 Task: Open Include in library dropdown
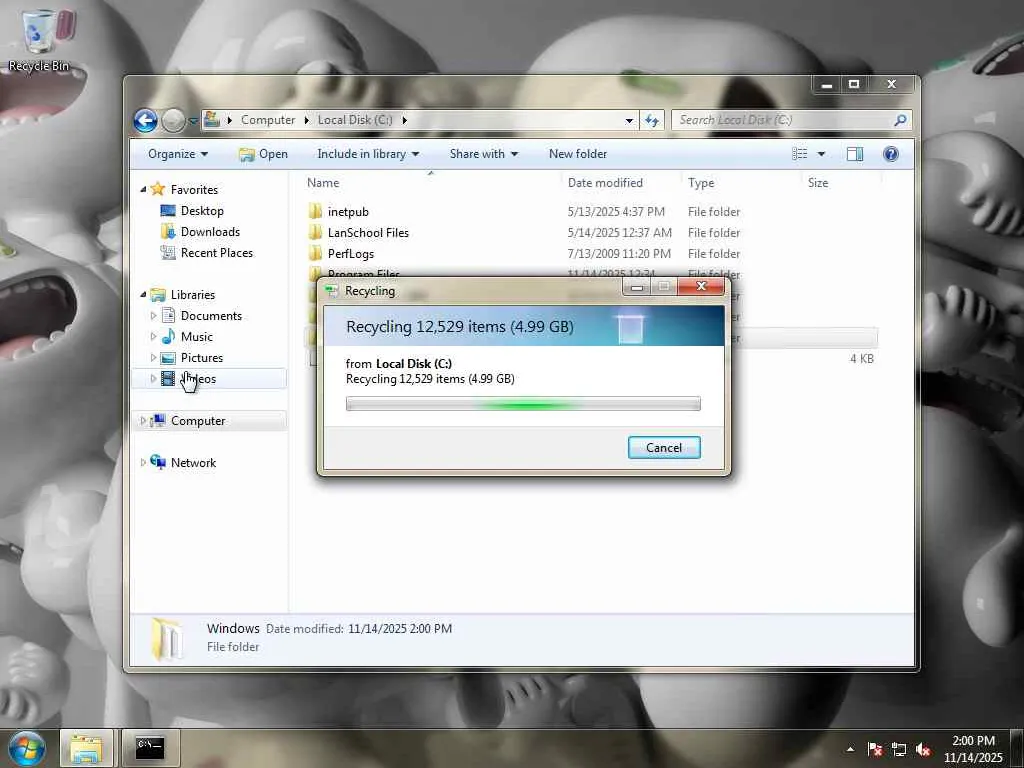point(368,154)
